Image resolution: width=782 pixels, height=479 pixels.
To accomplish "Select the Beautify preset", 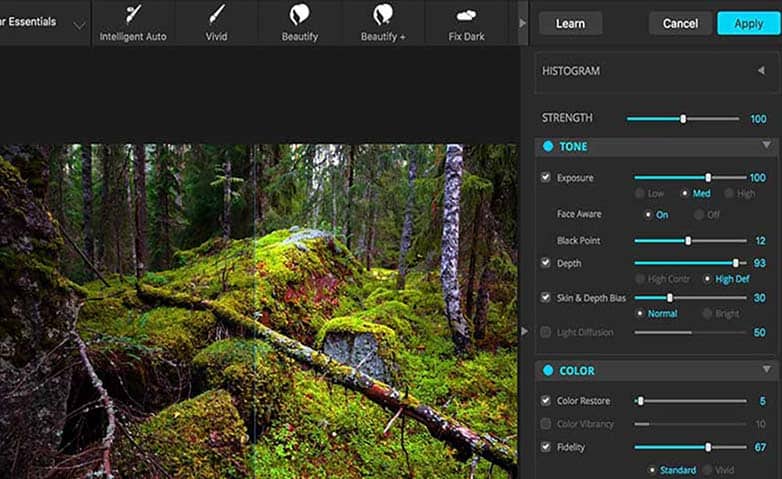I will point(299,23).
